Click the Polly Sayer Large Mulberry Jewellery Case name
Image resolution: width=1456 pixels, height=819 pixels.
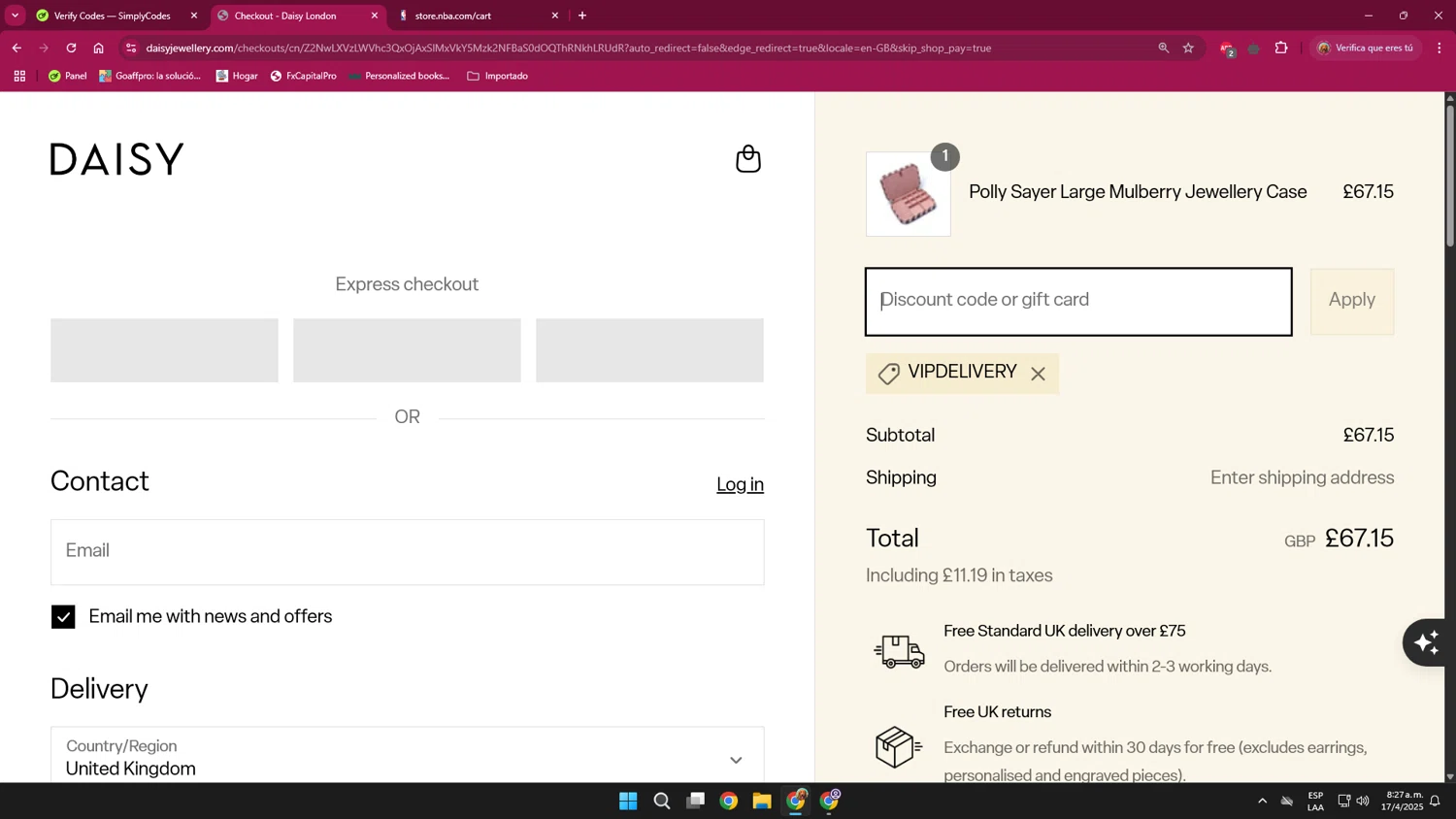pos(1138,192)
